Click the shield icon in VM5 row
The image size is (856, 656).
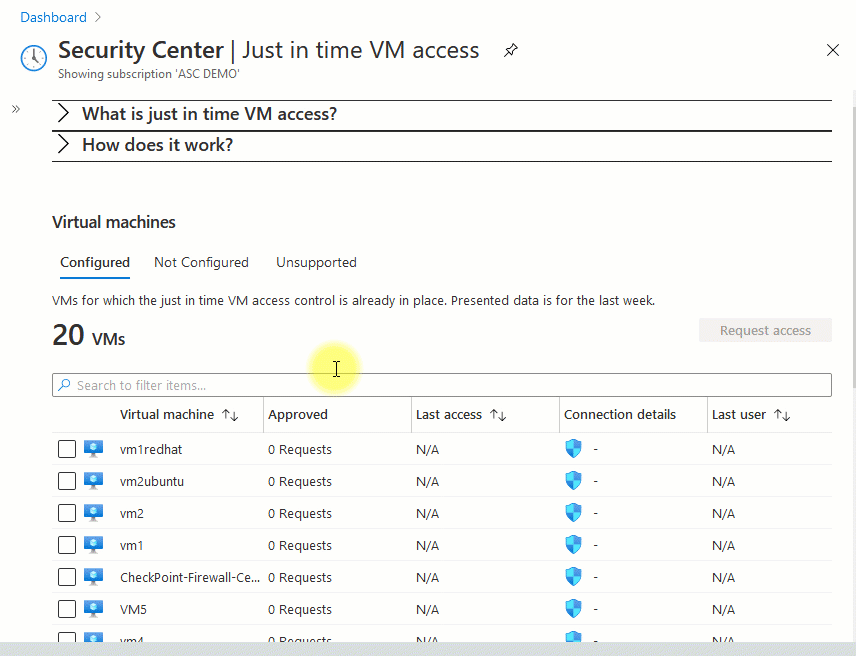pos(573,609)
